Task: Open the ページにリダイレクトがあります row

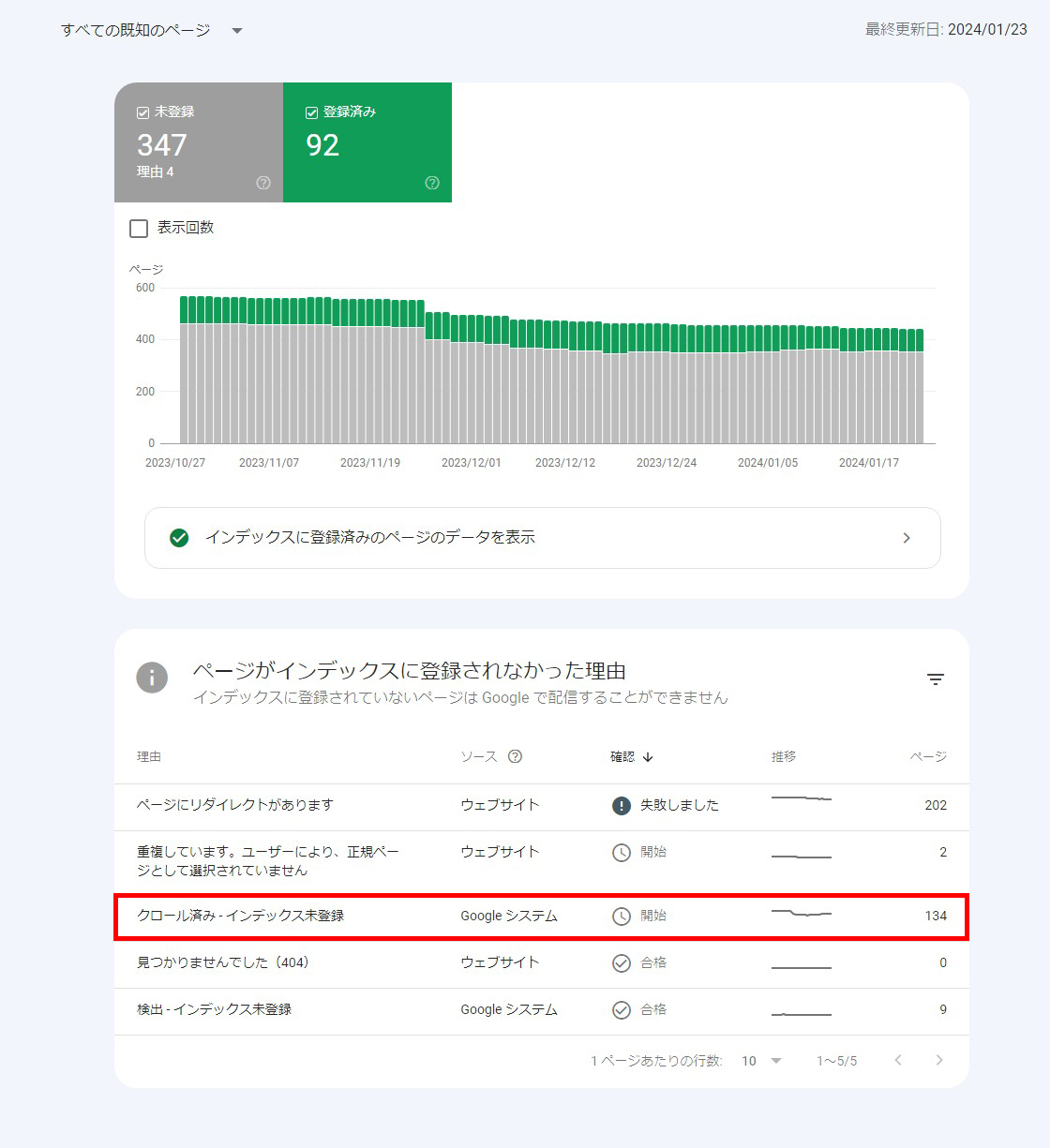Action: tap(235, 805)
